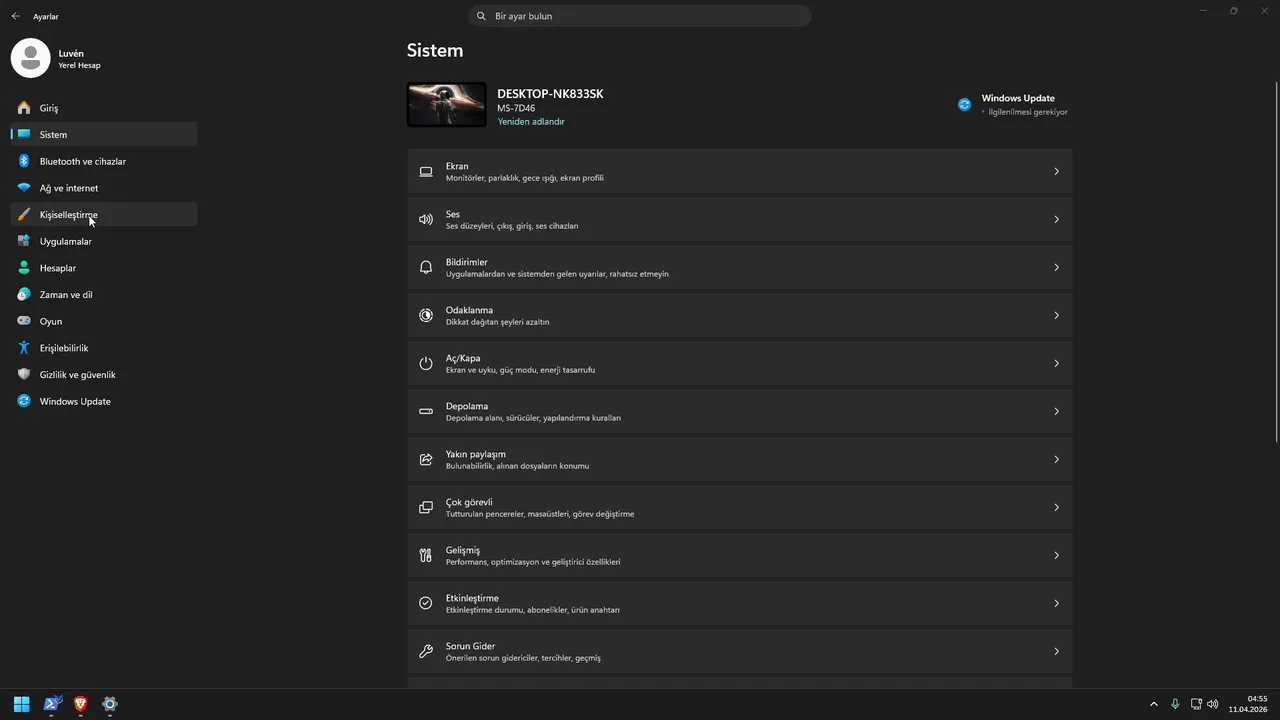Click the desktop wallpaper thumbnail preview
The height and width of the screenshot is (720, 1280).
(446, 104)
